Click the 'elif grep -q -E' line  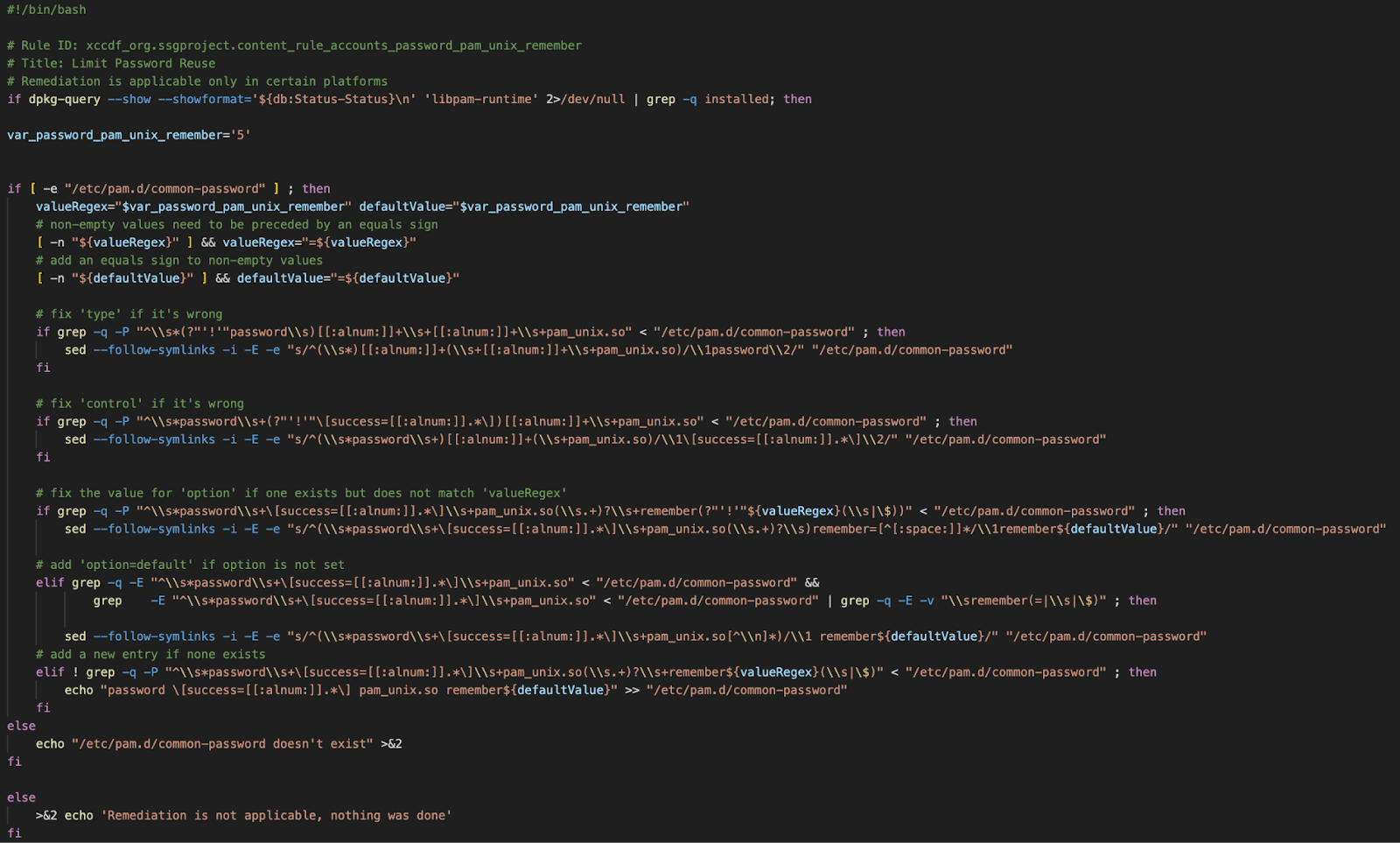click(428, 583)
